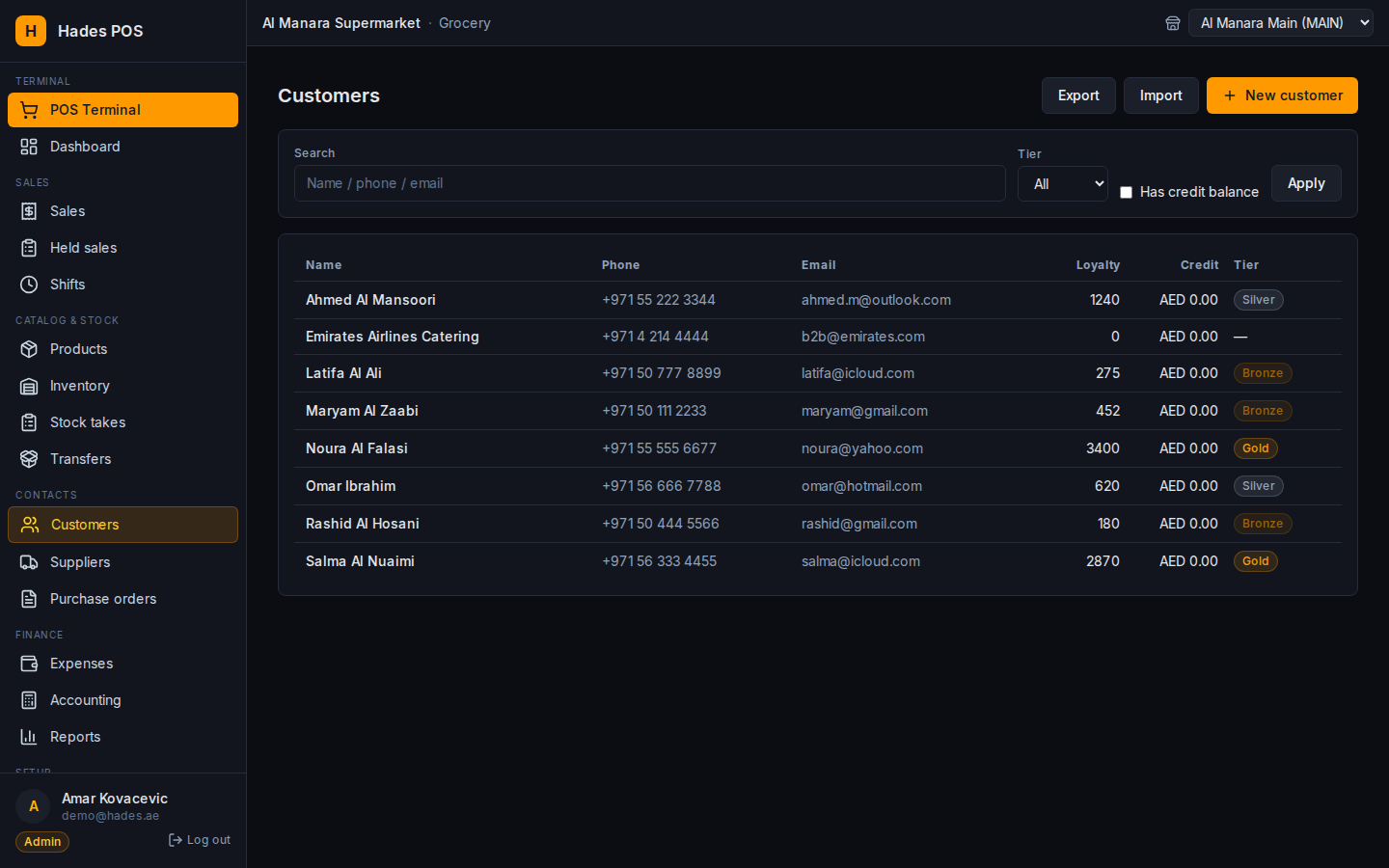The image size is (1389, 868).
Task: Click the Name / phone / email search field
Action: click(x=650, y=183)
